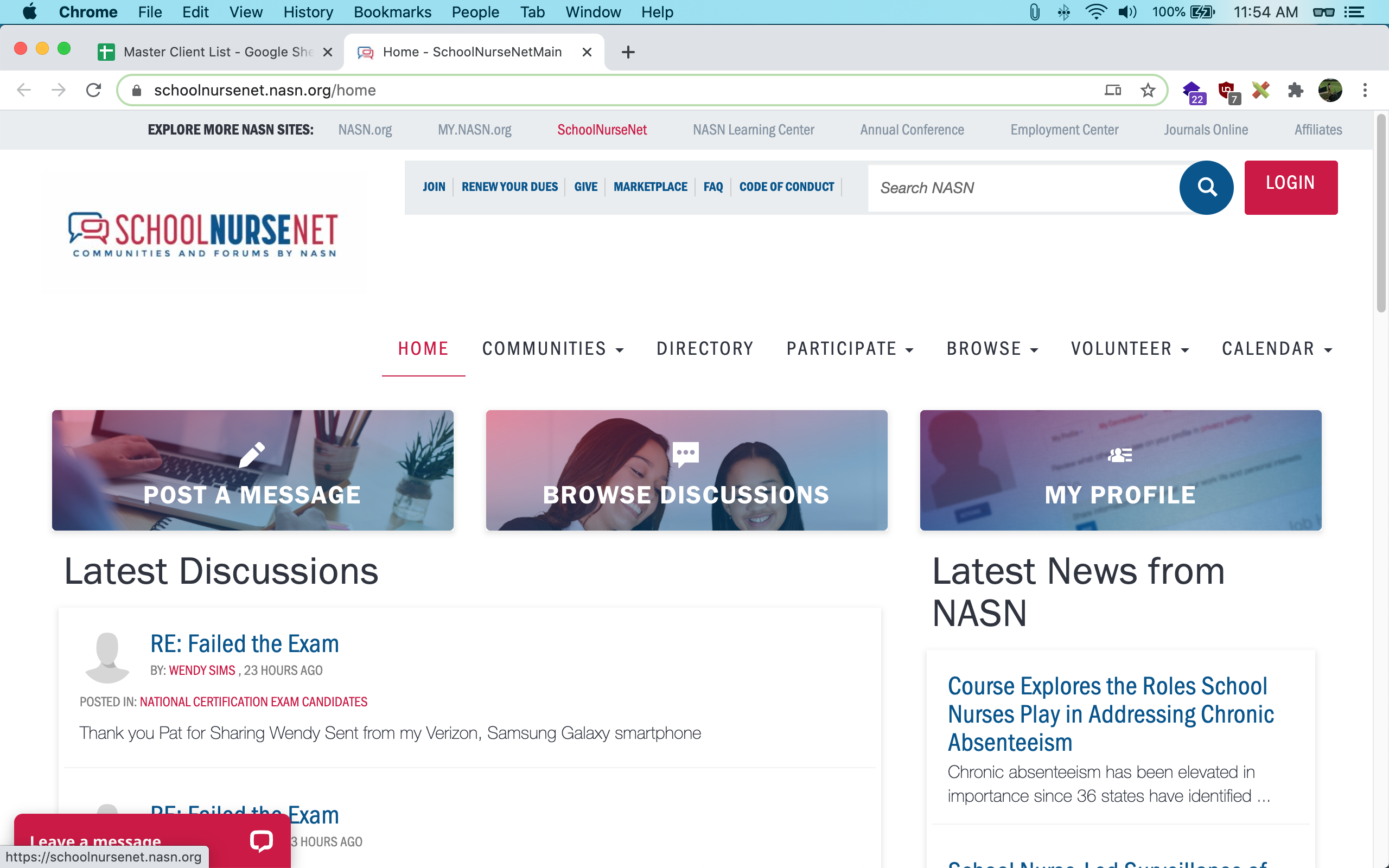Open the macOS Wi-Fi status icon
1389x868 pixels.
[x=1095, y=12]
